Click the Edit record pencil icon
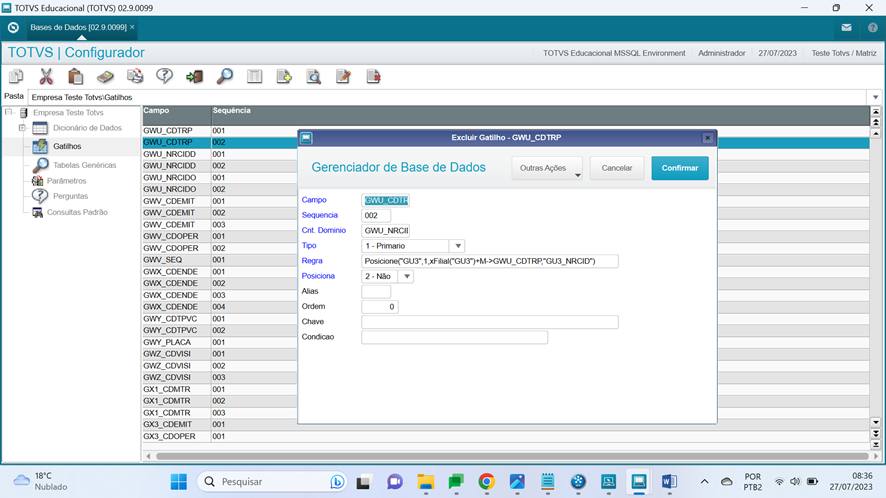The width and height of the screenshot is (886, 498). (344, 76)
